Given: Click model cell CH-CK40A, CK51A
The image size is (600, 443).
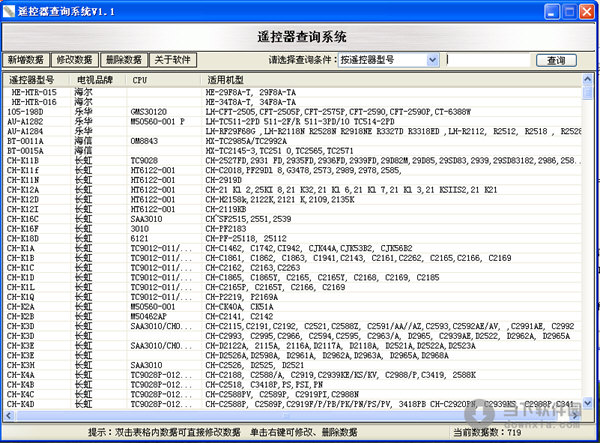Looking at the screenshot, I should click(x=240, y=307).
